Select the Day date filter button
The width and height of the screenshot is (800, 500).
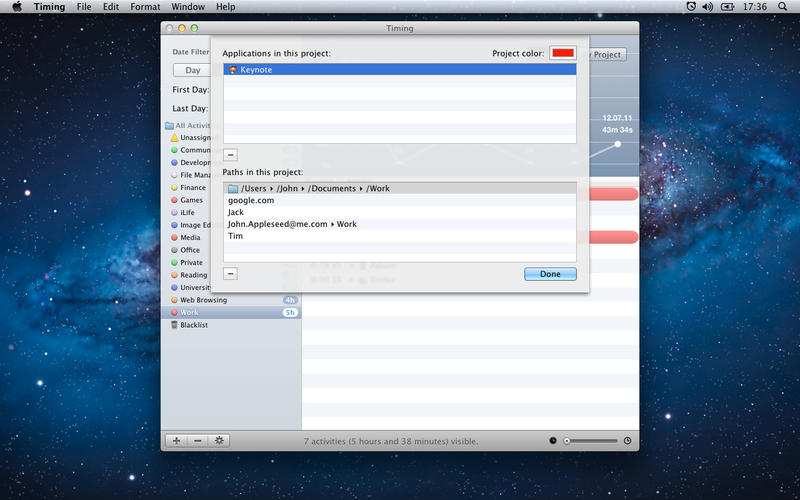[x=192, y=70]
